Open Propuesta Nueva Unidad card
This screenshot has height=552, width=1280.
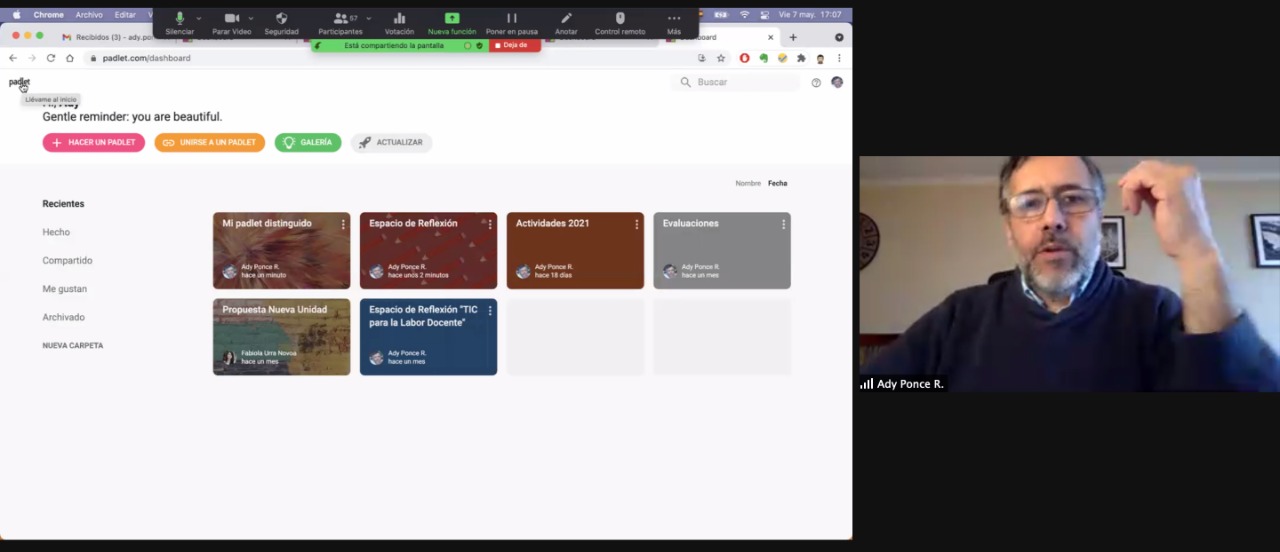point(281,337)
